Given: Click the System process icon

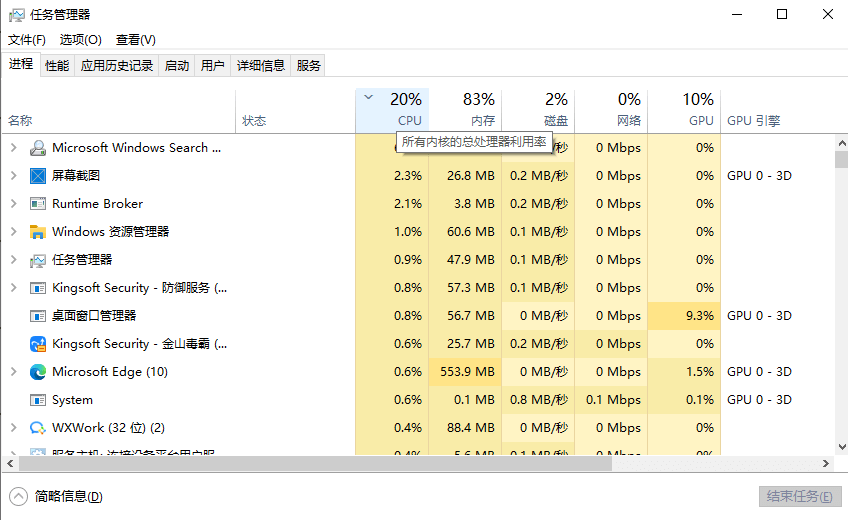Looking at the screenshot, I should 37,400.
